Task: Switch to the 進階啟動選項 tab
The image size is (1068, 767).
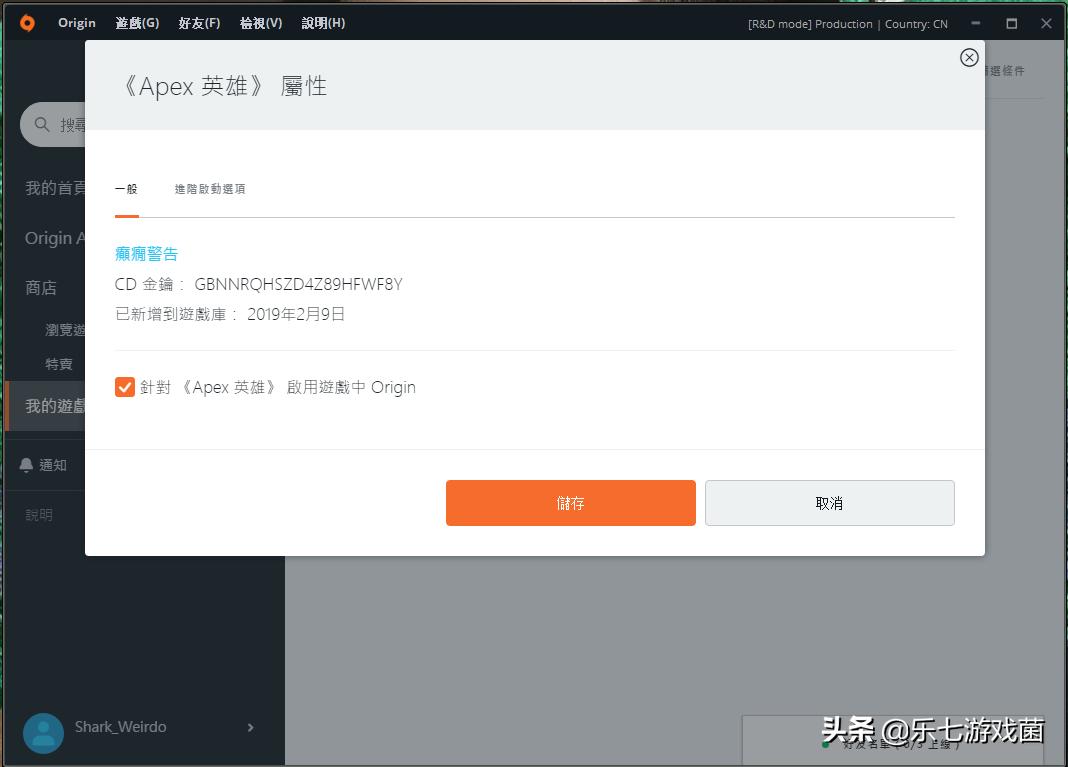Action: [x=210, y=188]
